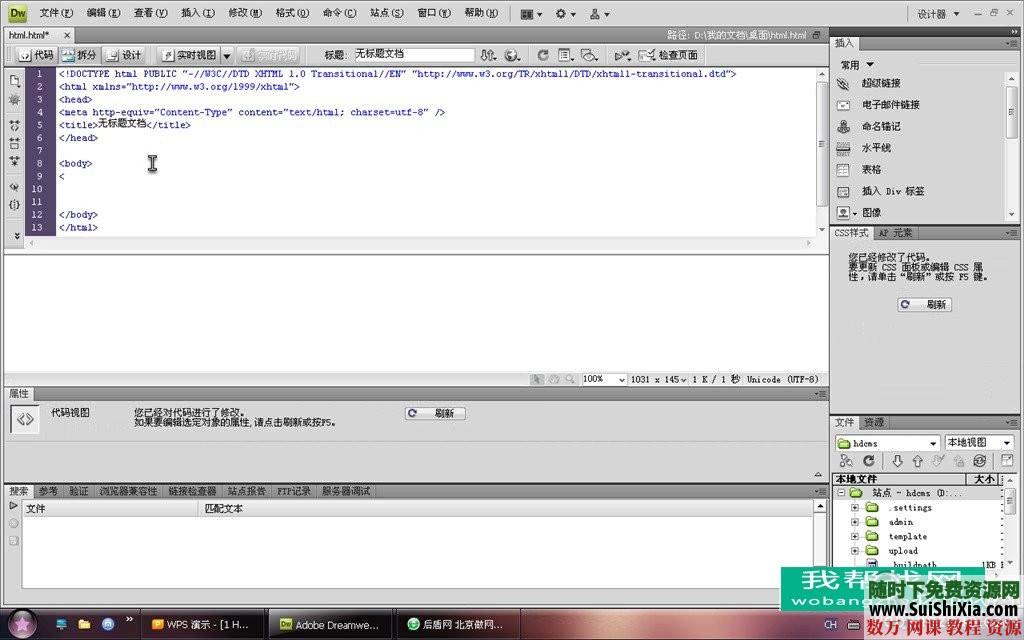Screen dimensions: 1024x640
Task: Click the Put Files up-arrow icon
Action: [x=917, y=461]
